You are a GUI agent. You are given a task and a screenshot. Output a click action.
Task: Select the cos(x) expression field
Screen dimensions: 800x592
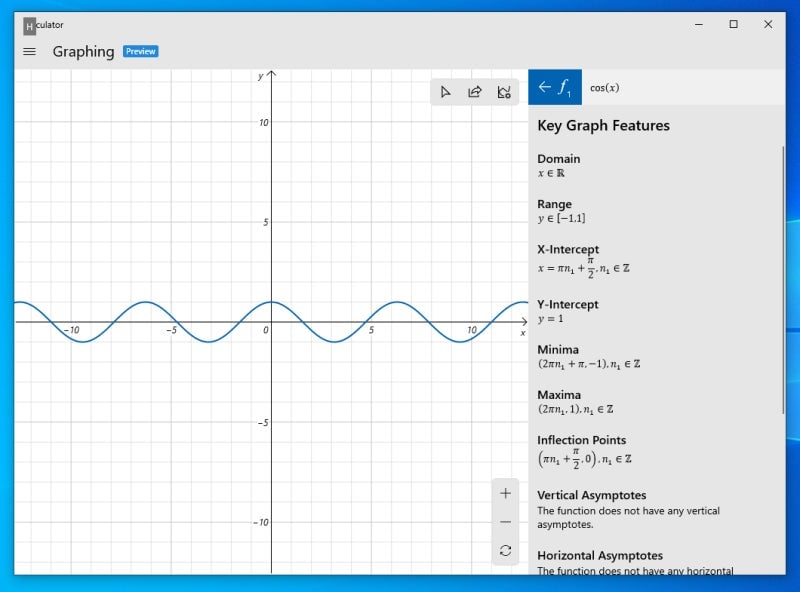coord(680,88)
